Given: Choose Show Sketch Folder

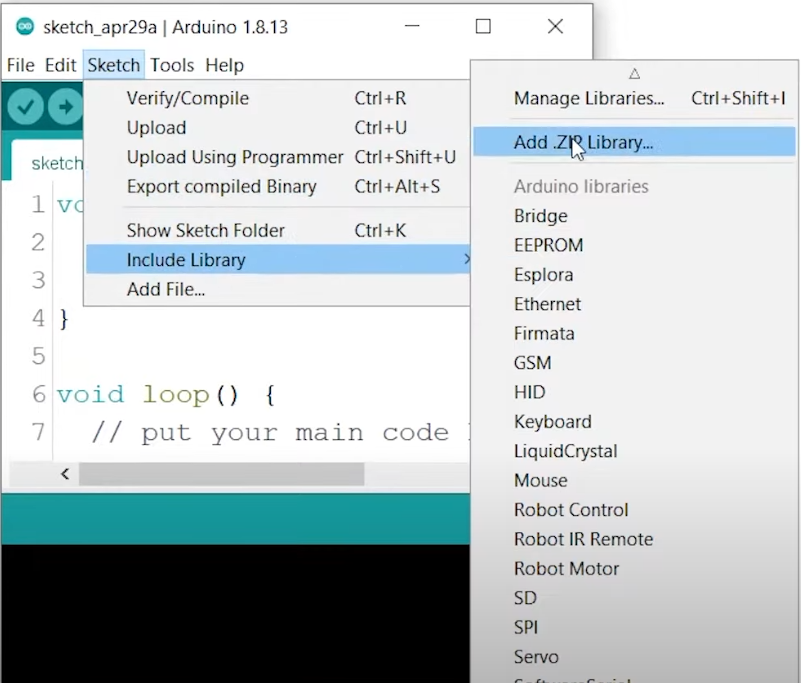Looking at the screenshot, I should [277, 230].
